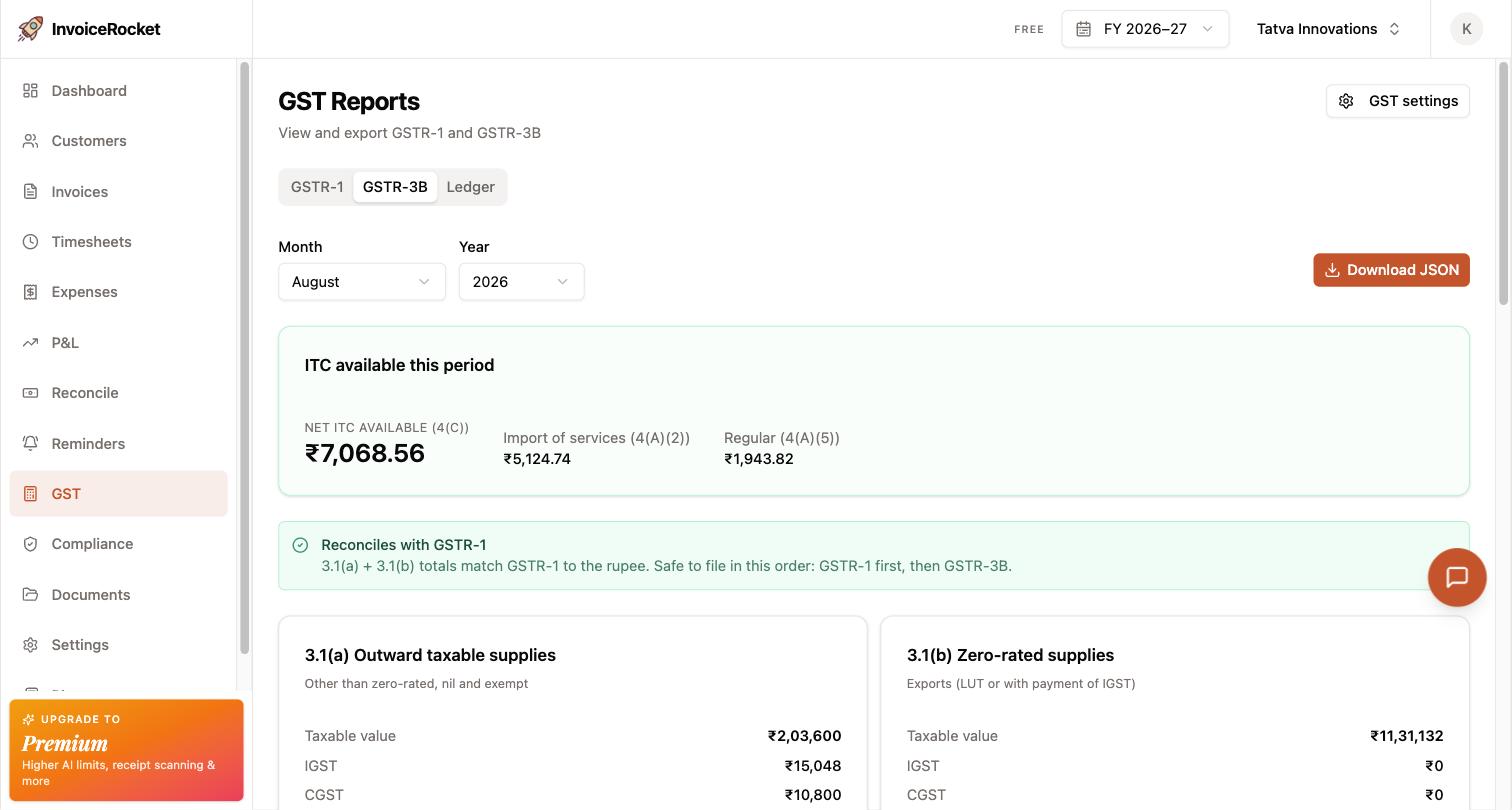Open Timesheets in the sidebar

coord(119,242)
